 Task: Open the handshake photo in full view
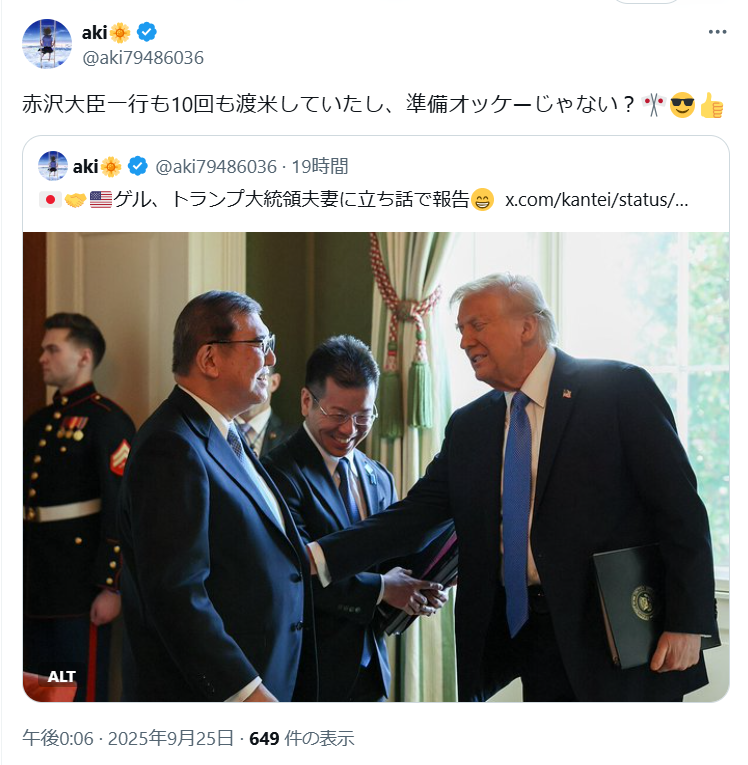click(376, 466)
